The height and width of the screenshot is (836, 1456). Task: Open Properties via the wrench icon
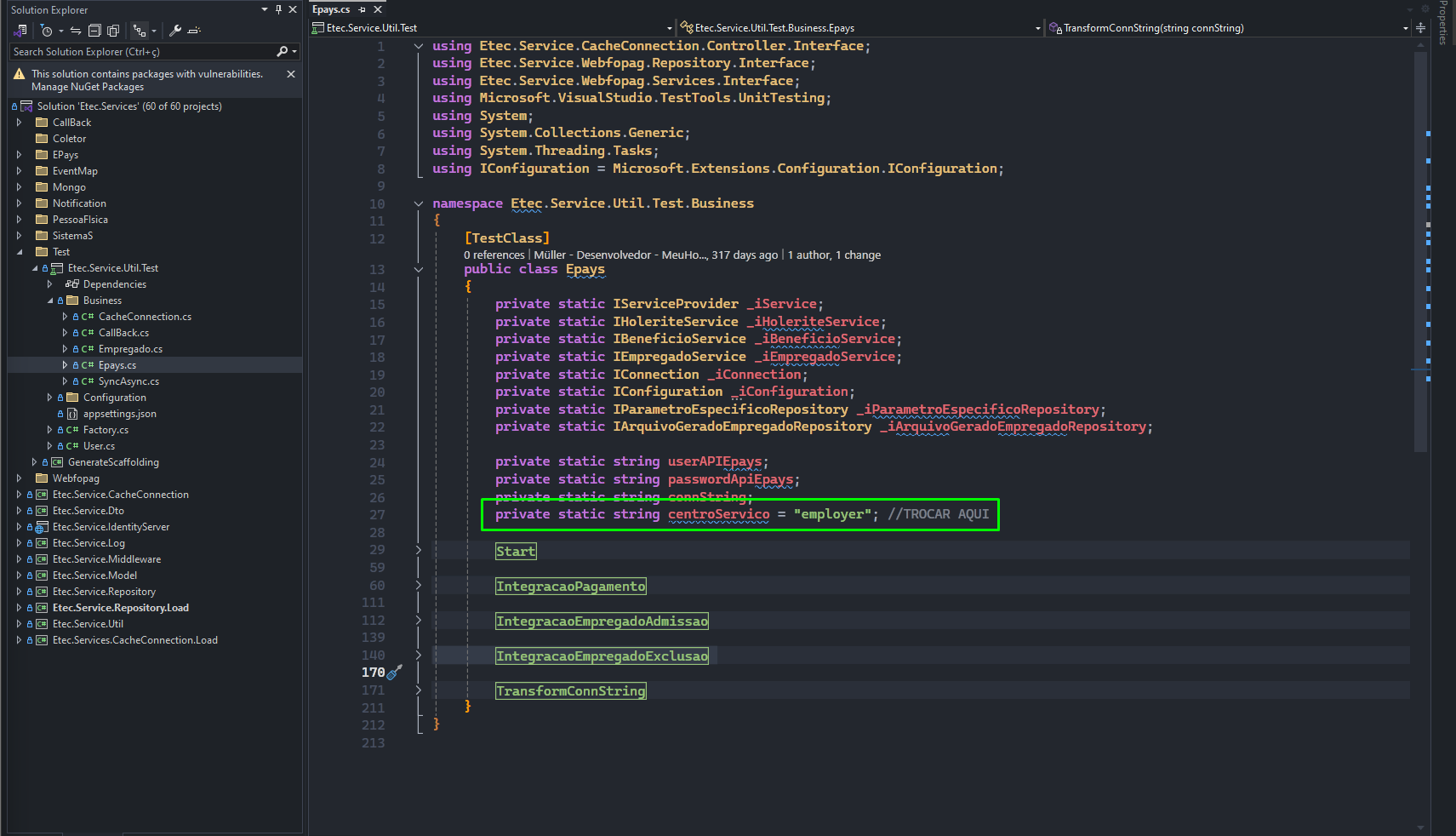tap(175, 31)
